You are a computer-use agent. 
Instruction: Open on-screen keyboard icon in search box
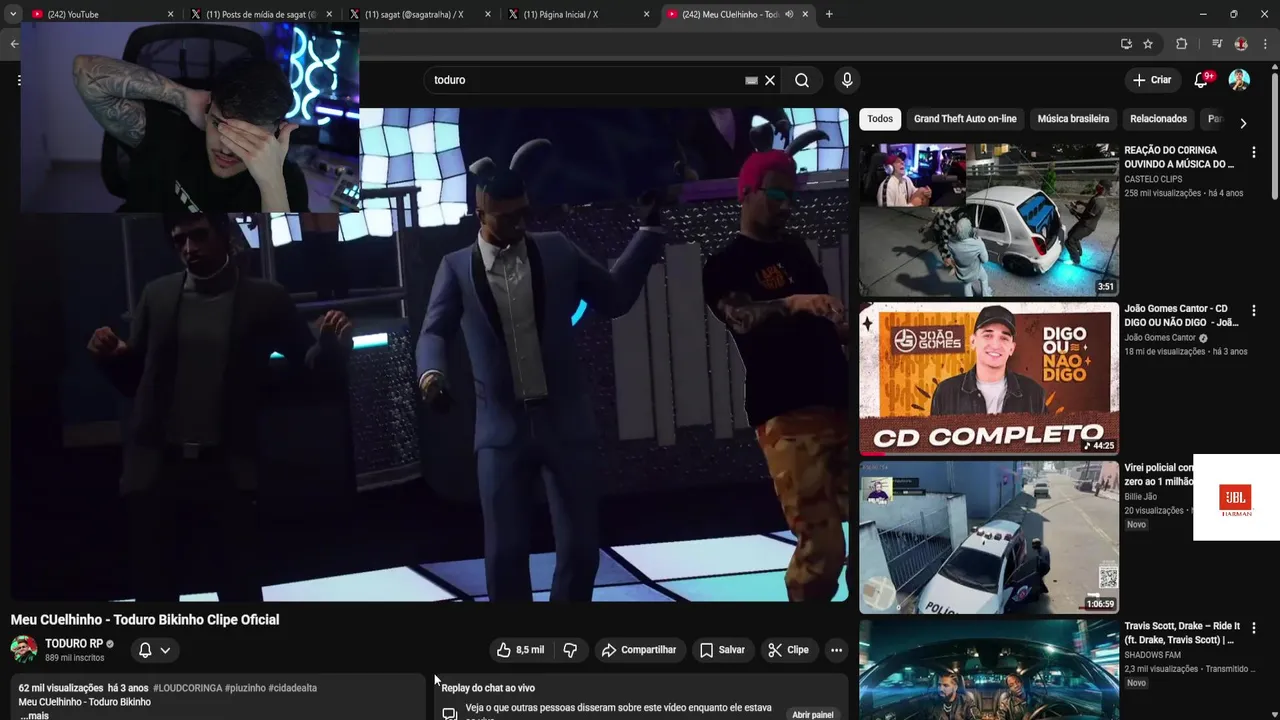[x=751, y=80]
